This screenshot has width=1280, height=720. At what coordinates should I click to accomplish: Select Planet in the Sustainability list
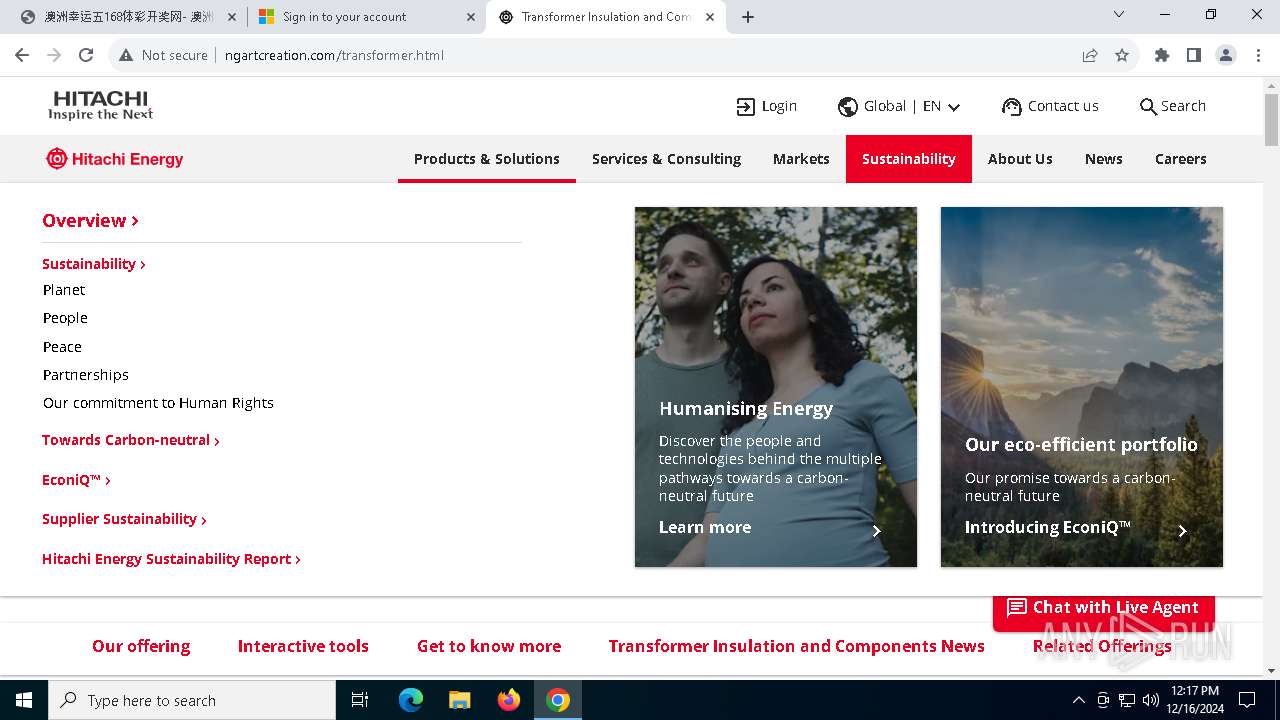[64, 290]
